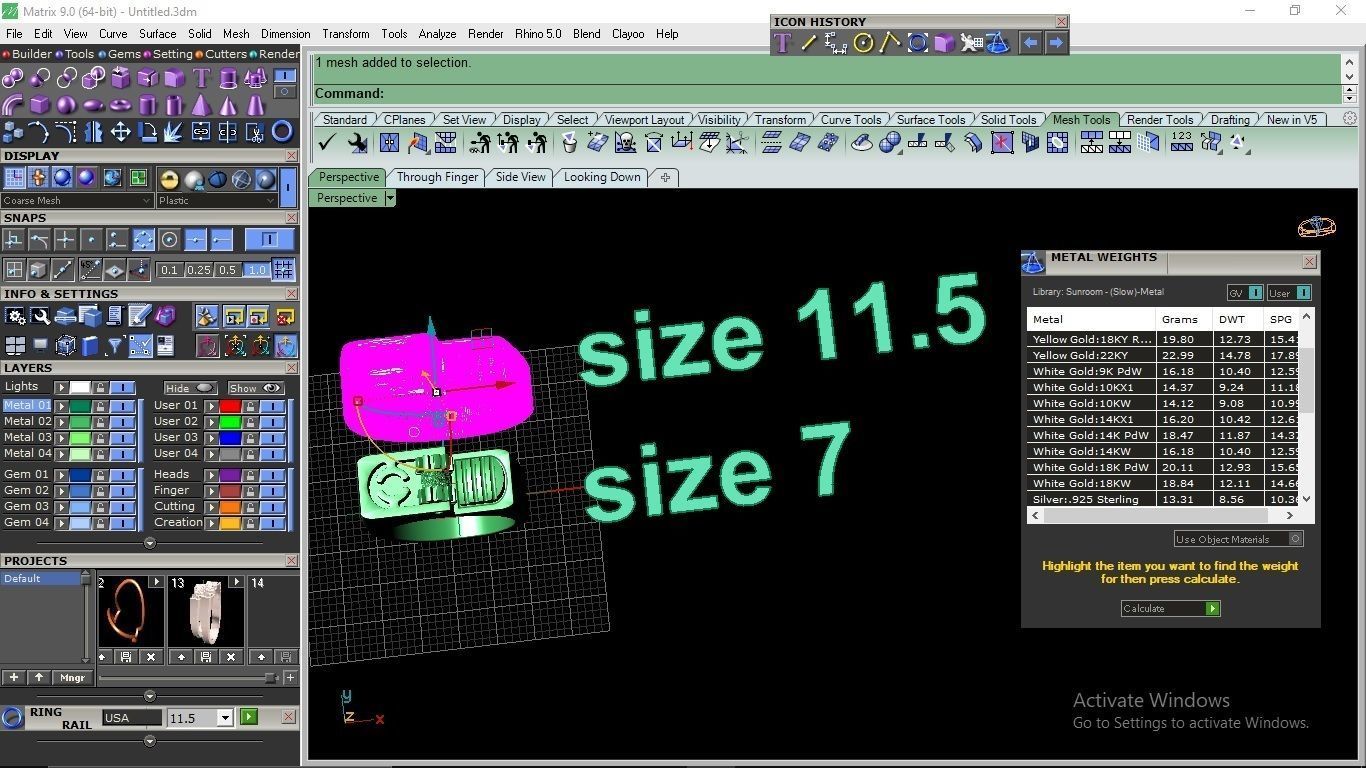Open the toolbar options gear icon
The image size is (1366, 768).
tap(1350, 118)
